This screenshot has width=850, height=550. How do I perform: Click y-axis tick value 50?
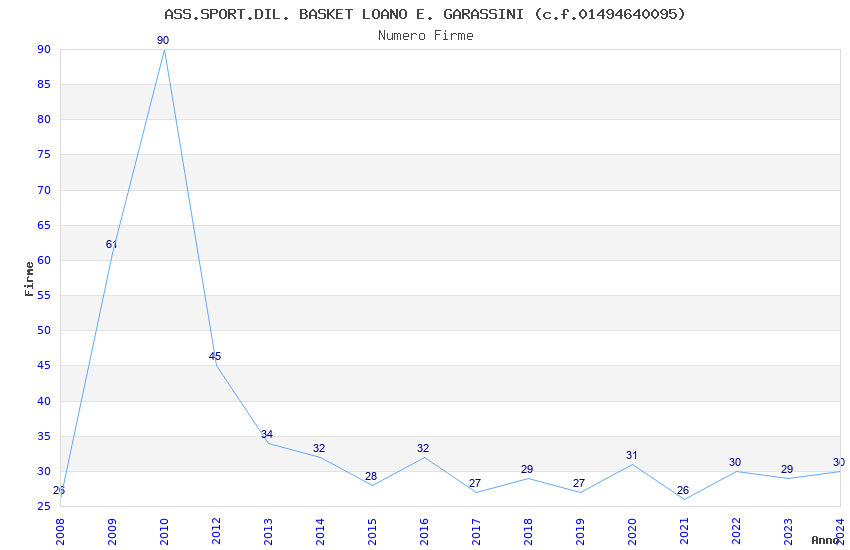click(44, 331)
